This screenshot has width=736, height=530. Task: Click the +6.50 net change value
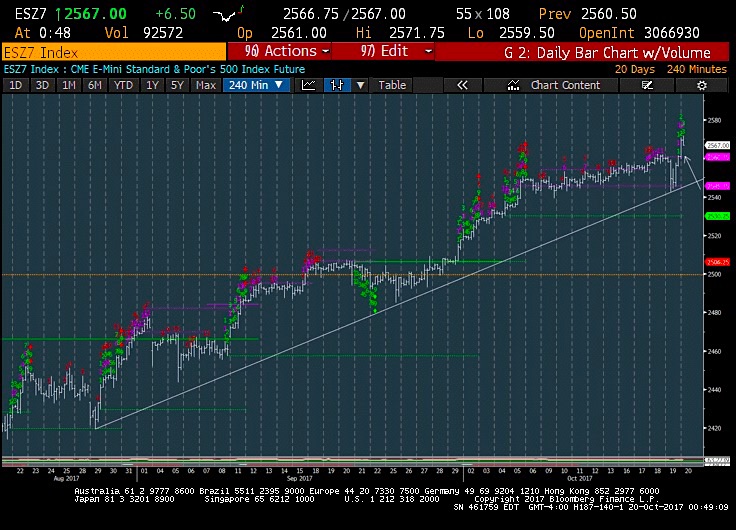(x=175, y=14)
